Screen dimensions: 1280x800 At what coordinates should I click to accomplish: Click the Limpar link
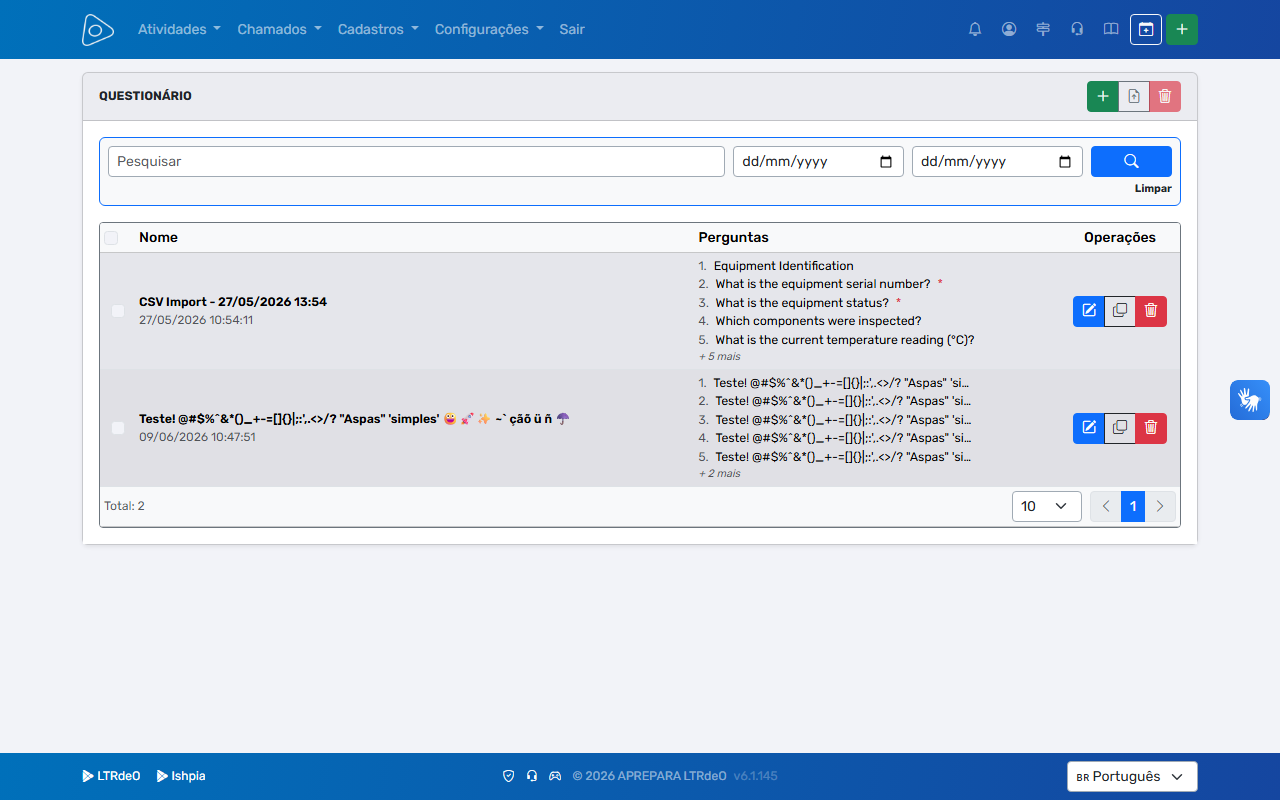[x=1153, y=188]
